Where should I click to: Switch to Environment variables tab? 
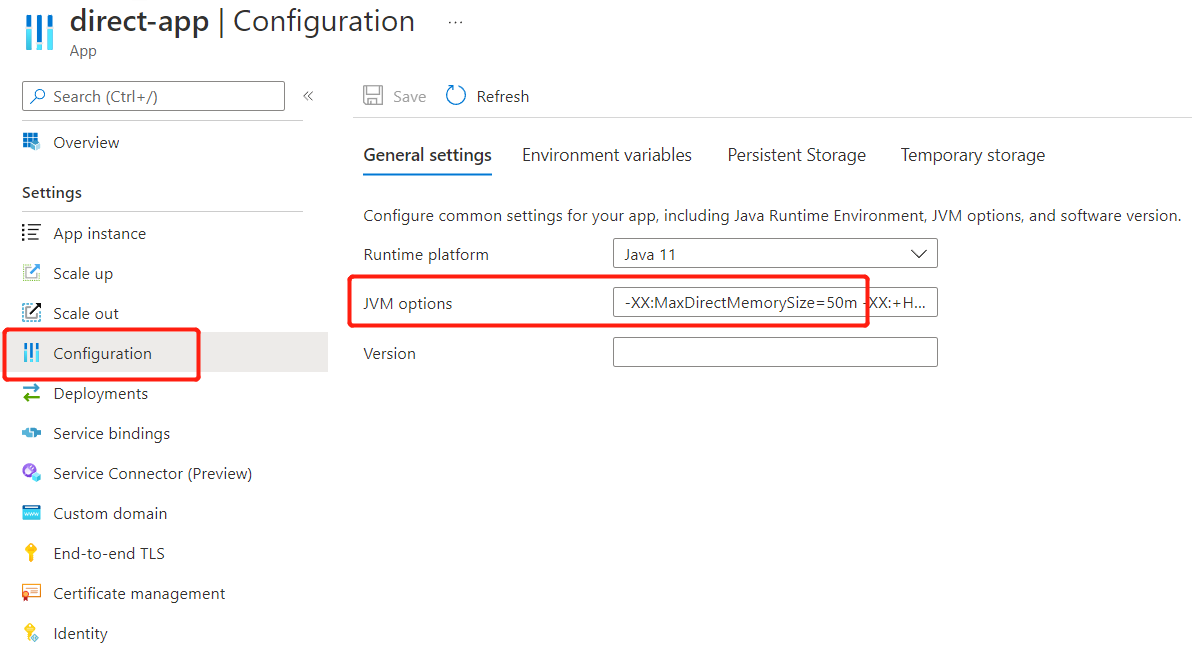point(607,155)
